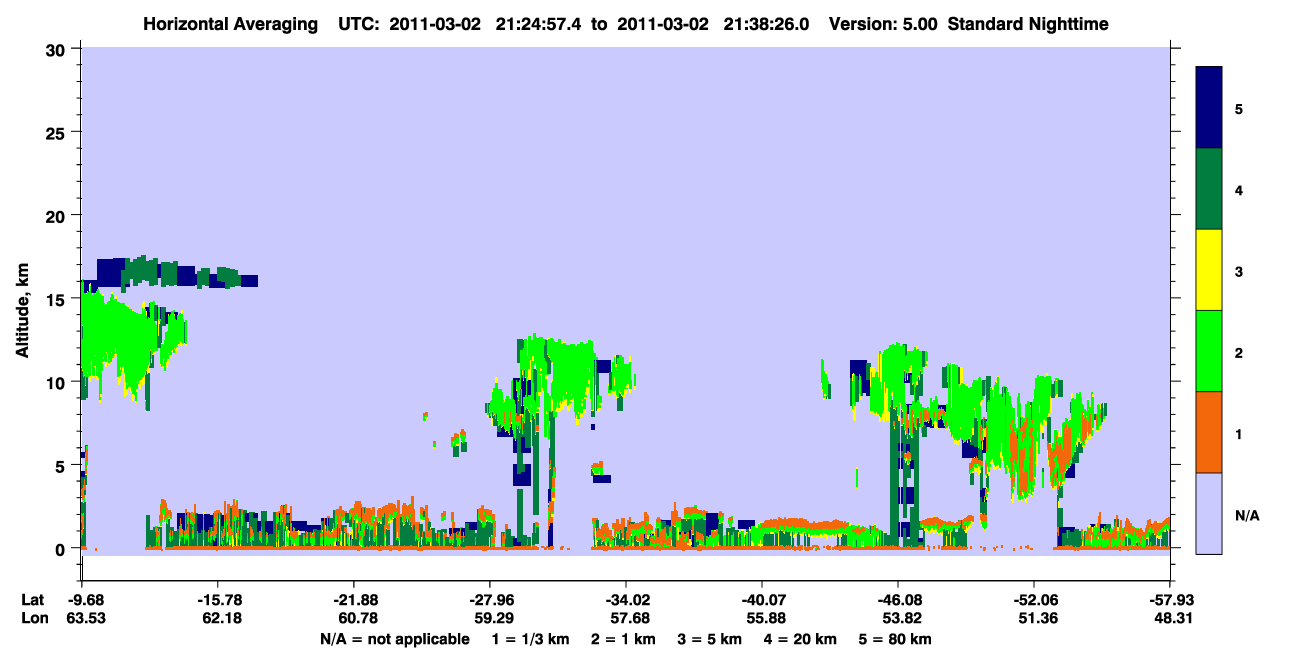Click the latitude value -46.08
This screenshot has width=1300, height=667.
898,600
